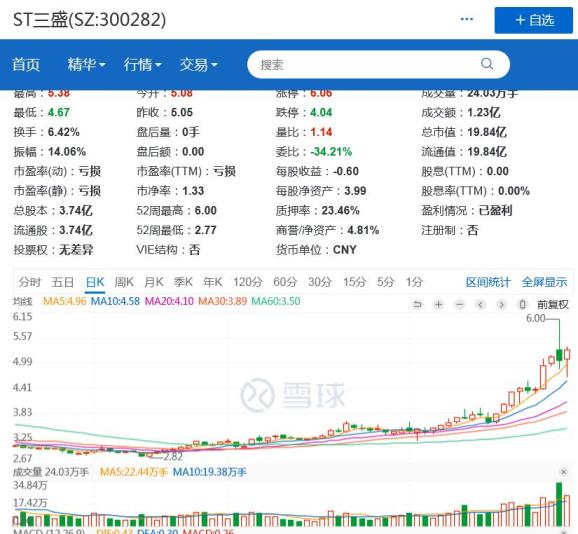
Task: Click the 货币单位 value CNY
Action: click(x=345, y=250)
